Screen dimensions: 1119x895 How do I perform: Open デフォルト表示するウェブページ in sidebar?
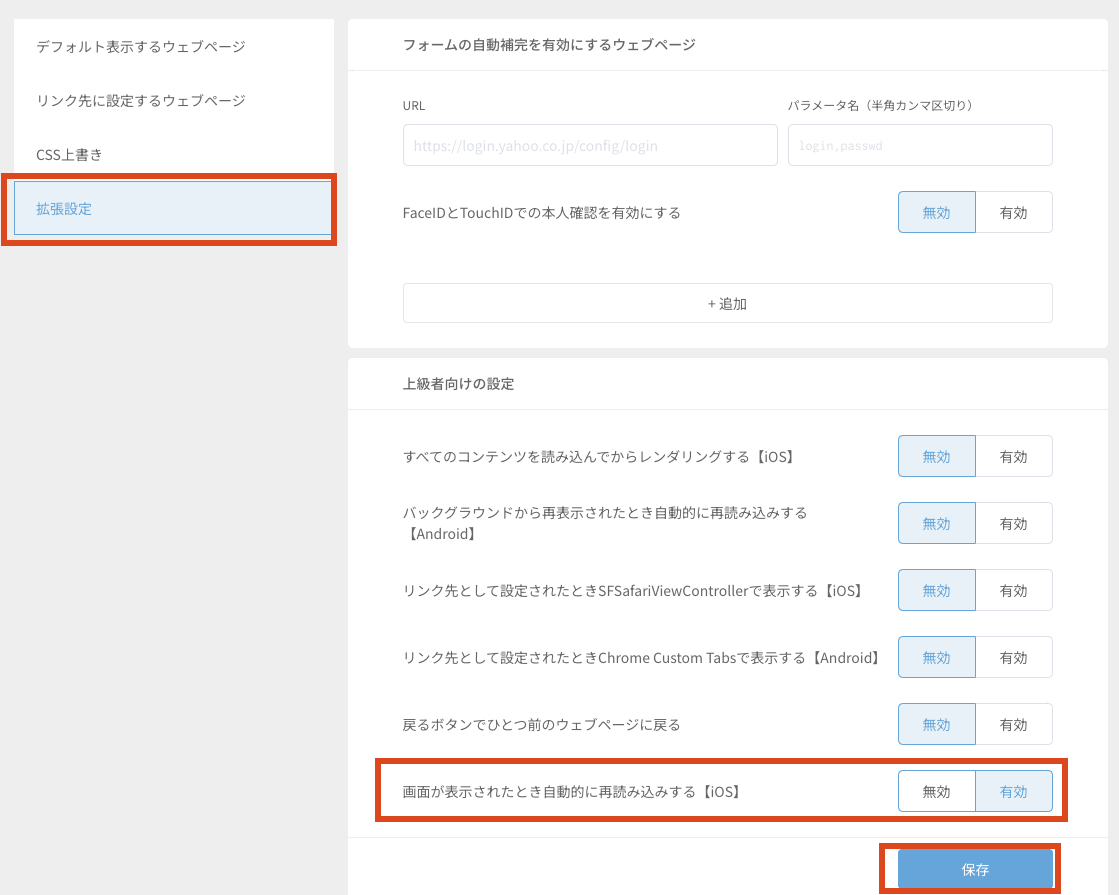173,46
